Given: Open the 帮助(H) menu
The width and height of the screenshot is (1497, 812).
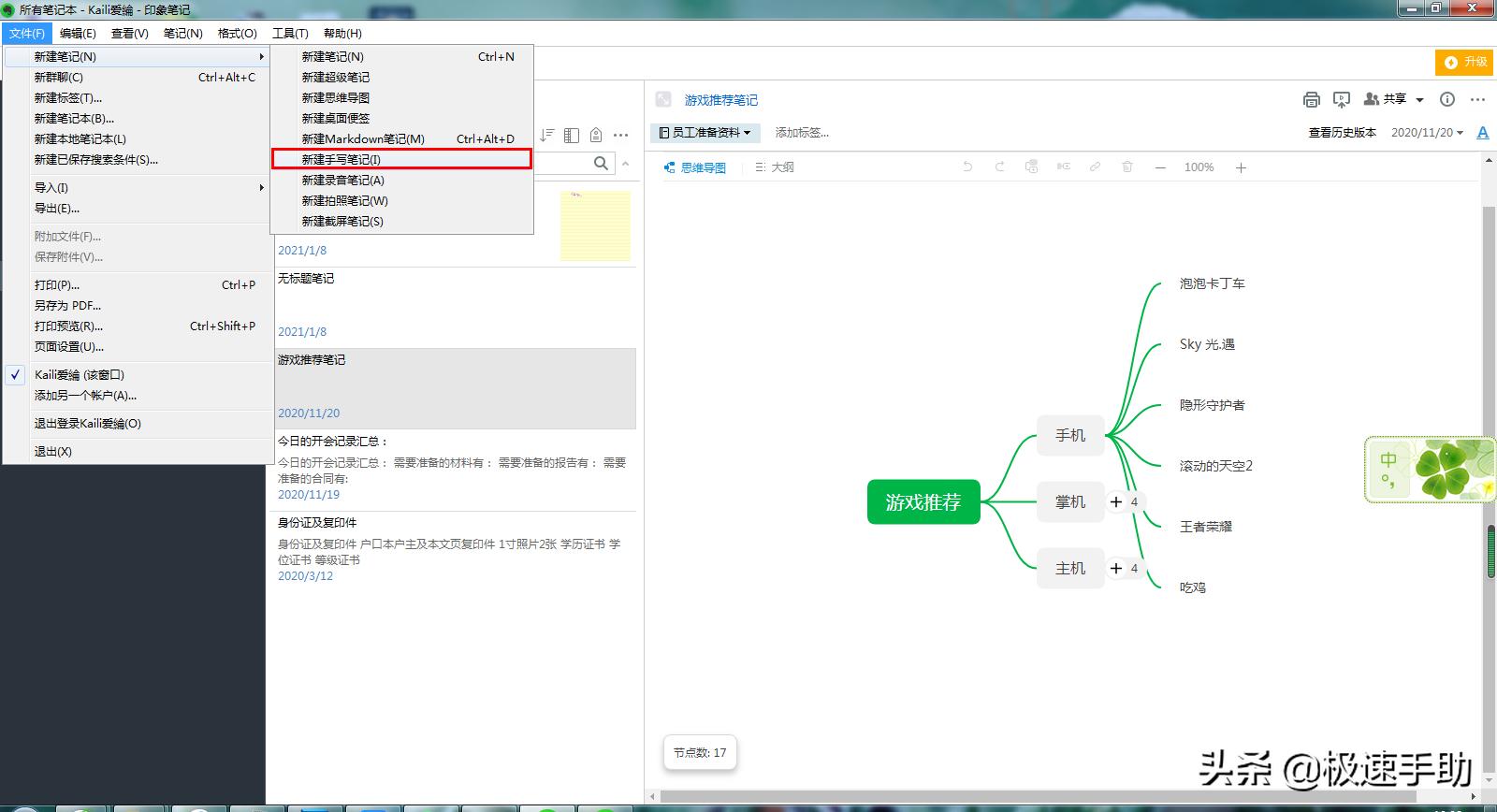Looking at the screenshot, I should click(342, 34).
